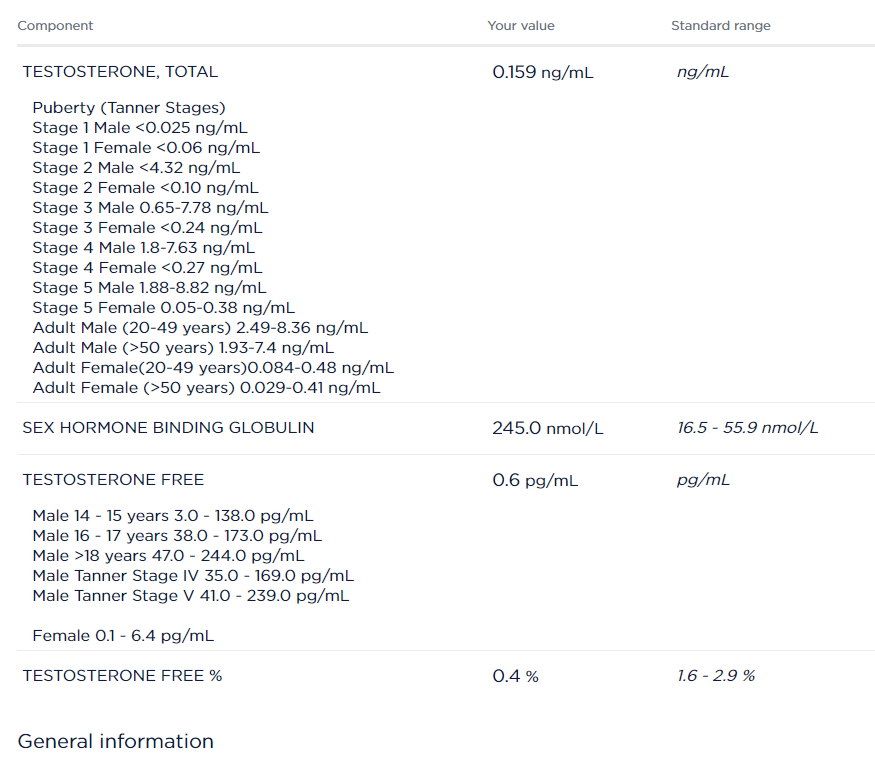Open the SEX HORMONE BINDING GLOBULIN row

coord(168,428)
